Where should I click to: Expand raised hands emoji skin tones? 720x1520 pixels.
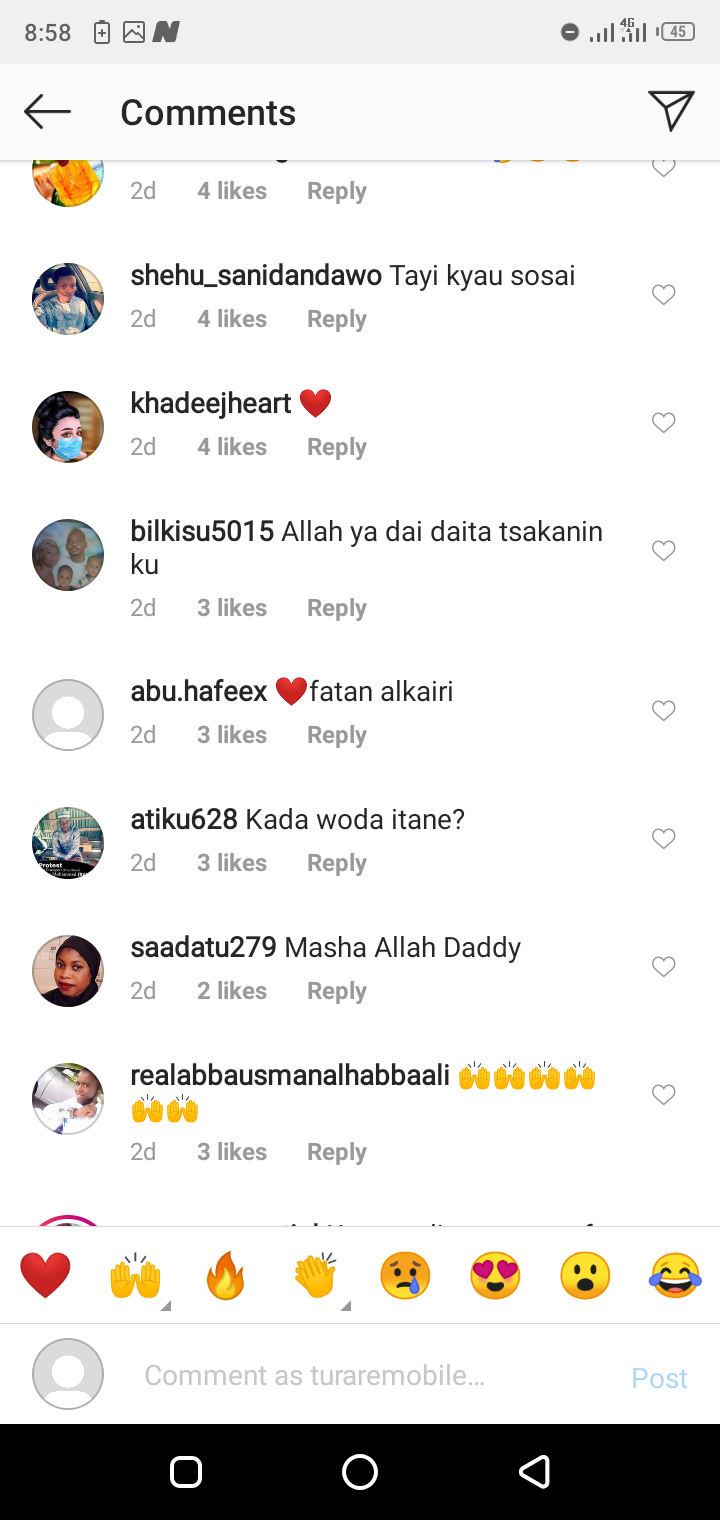pyautogui.click(x=165, y=1305)
